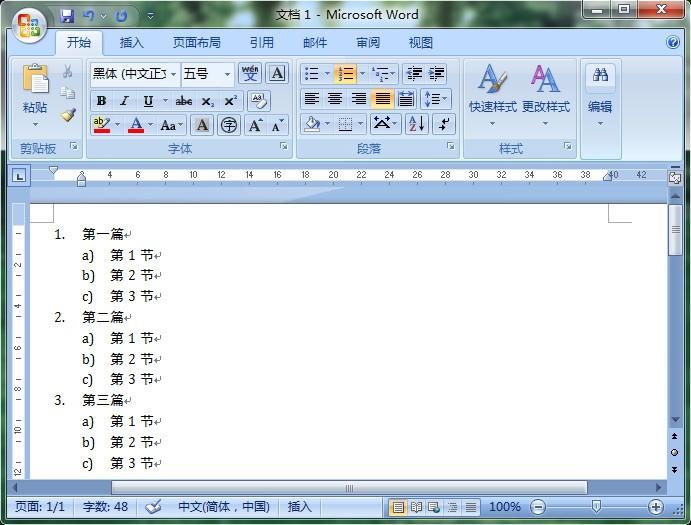The height and width of the screenshot is (525, 691).
Task: Click the Format Painter brush icon
Action: point(68,115)
